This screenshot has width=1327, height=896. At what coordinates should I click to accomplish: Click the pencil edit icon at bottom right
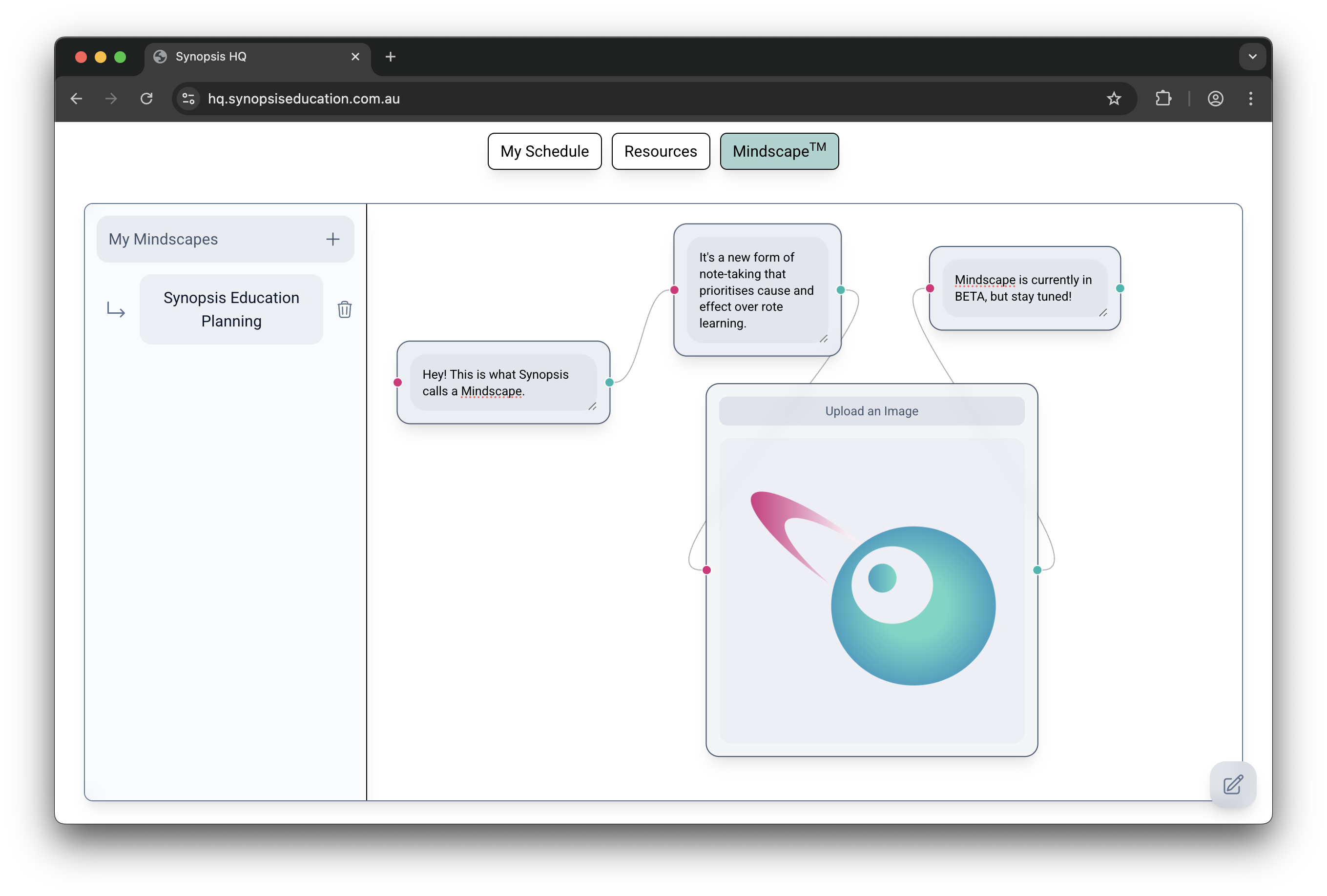coord(1233,785)
